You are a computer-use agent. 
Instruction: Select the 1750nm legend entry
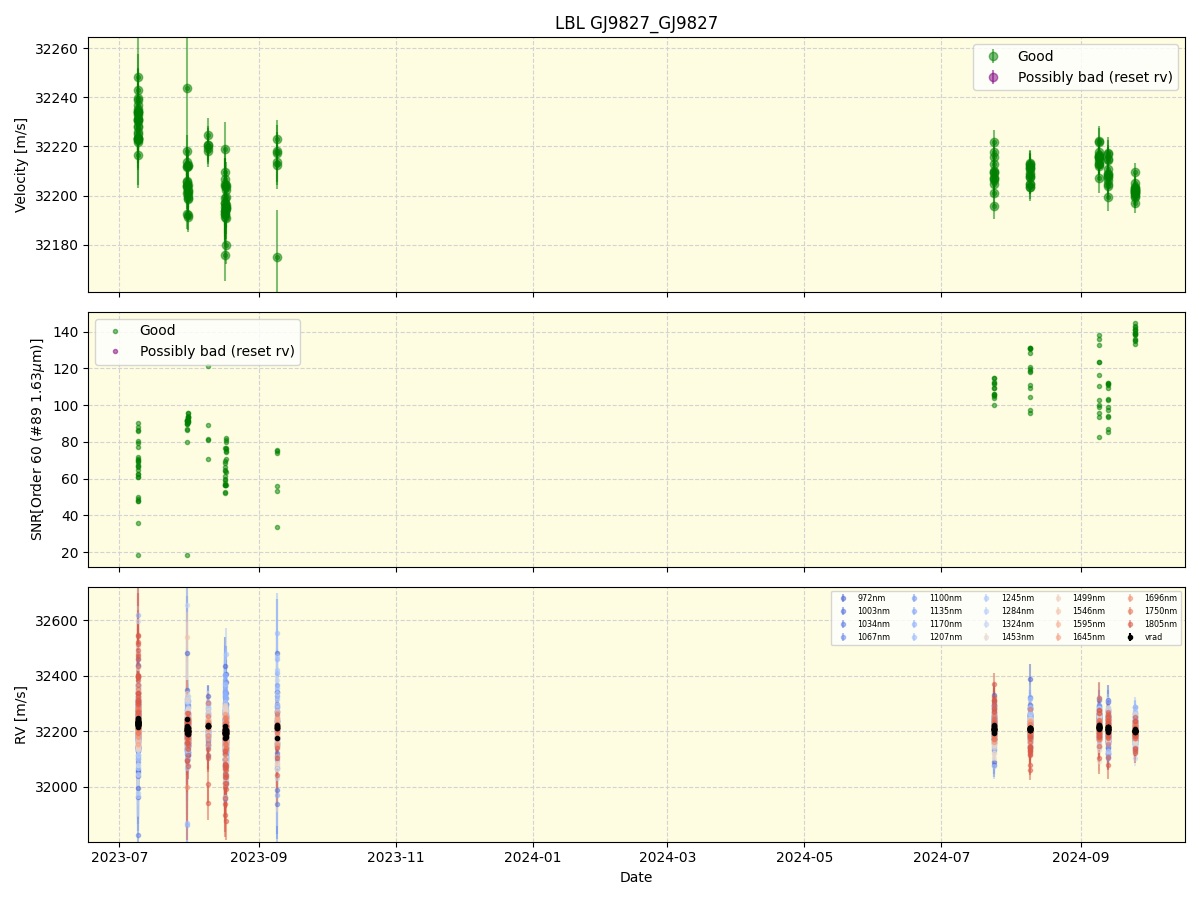(1161, 611)
